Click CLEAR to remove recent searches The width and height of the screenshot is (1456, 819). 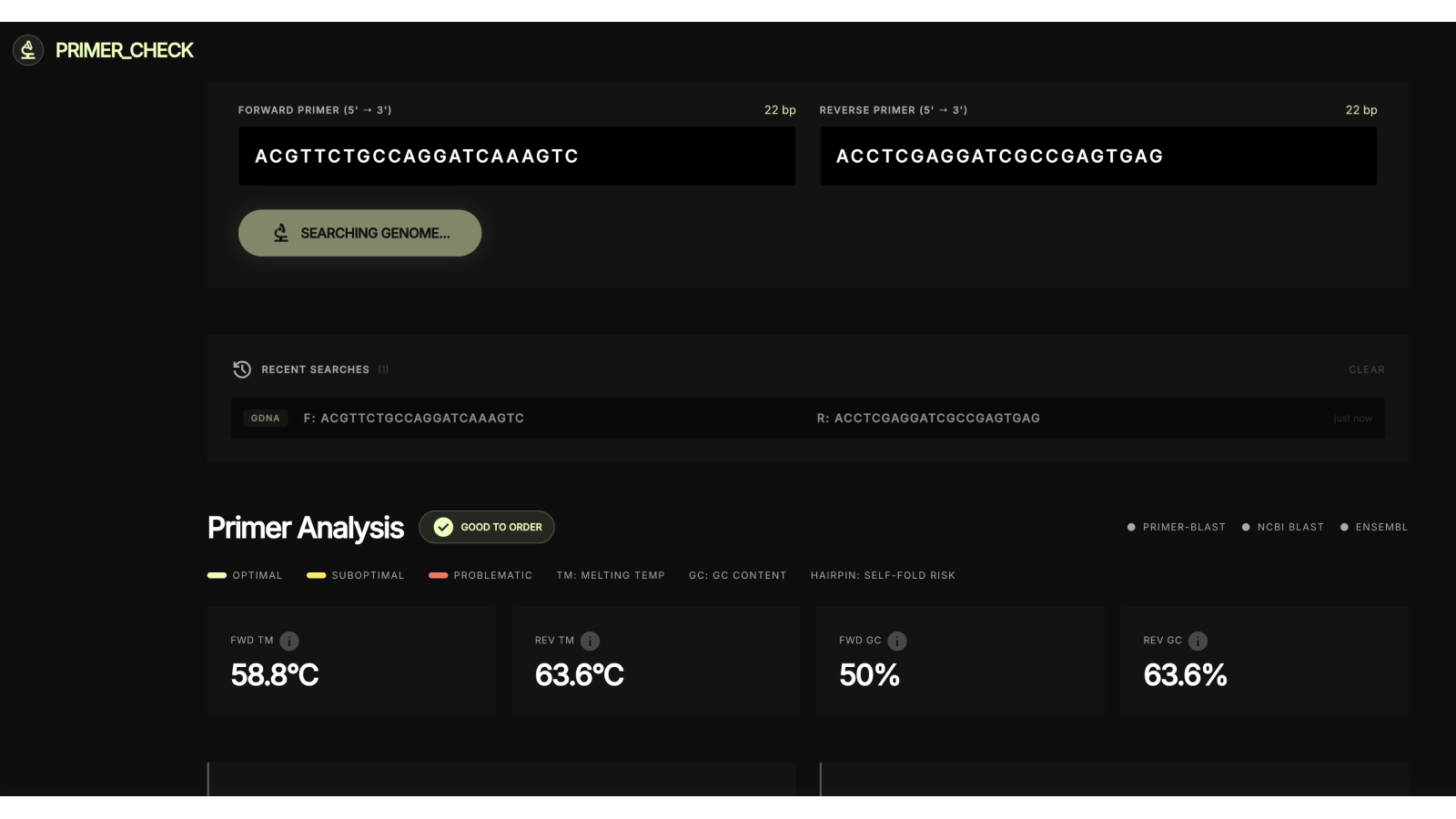click(1366, 369)
